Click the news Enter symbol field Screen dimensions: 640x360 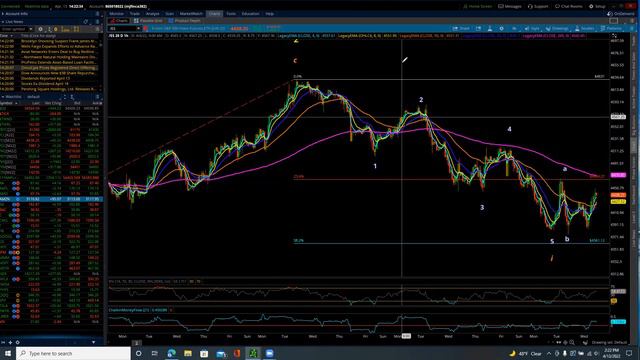(x=15, y=29)
